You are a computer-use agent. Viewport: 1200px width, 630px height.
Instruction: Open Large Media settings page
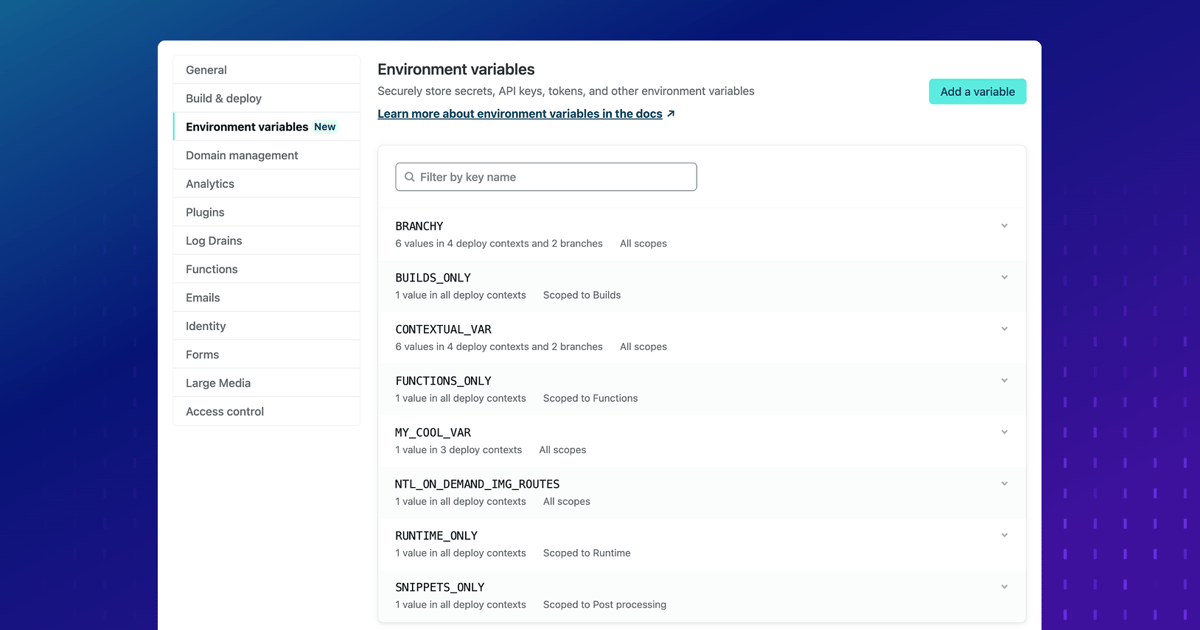click(218, 383)
